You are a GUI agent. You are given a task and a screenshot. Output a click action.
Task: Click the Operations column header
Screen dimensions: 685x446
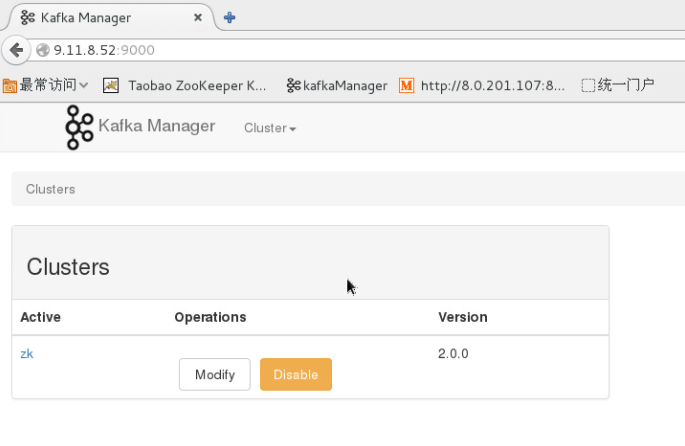tap(210, 317)
